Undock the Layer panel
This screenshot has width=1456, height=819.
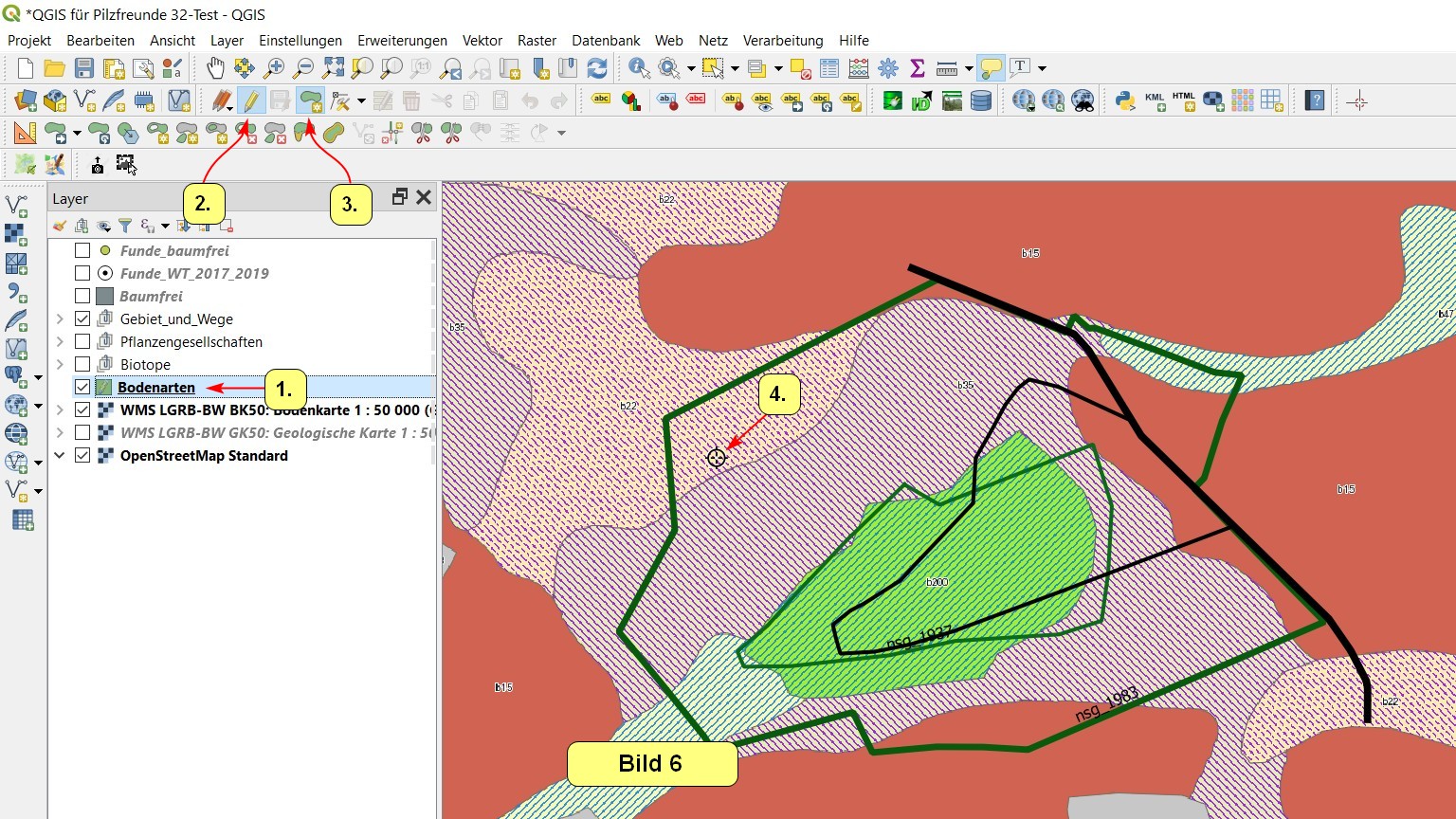[x=400, y=196]
